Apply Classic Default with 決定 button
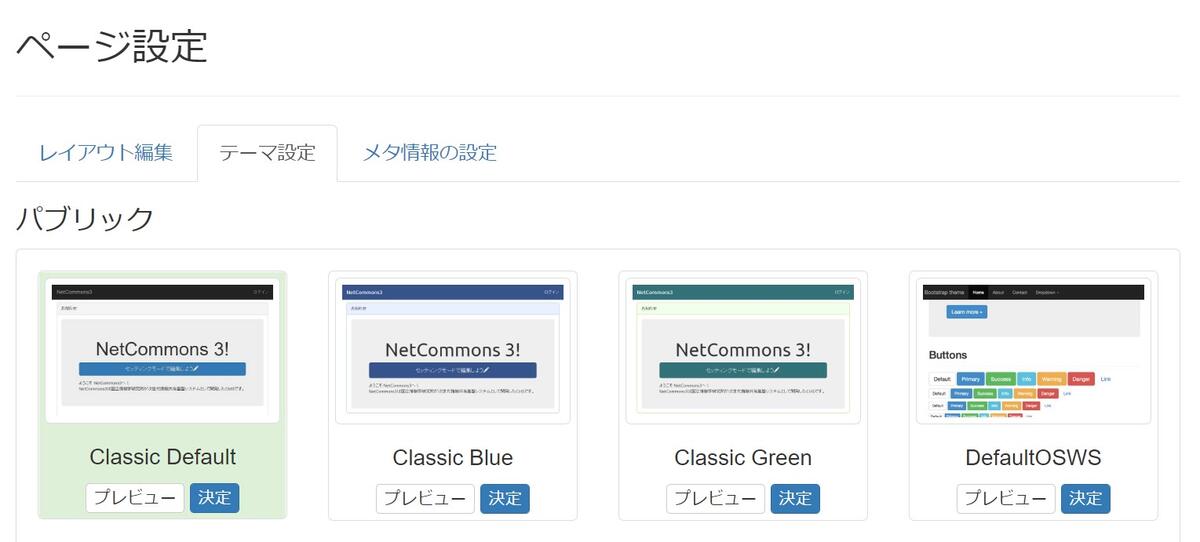This screenshot has width=1200, height=542. [x=215, y=498]
